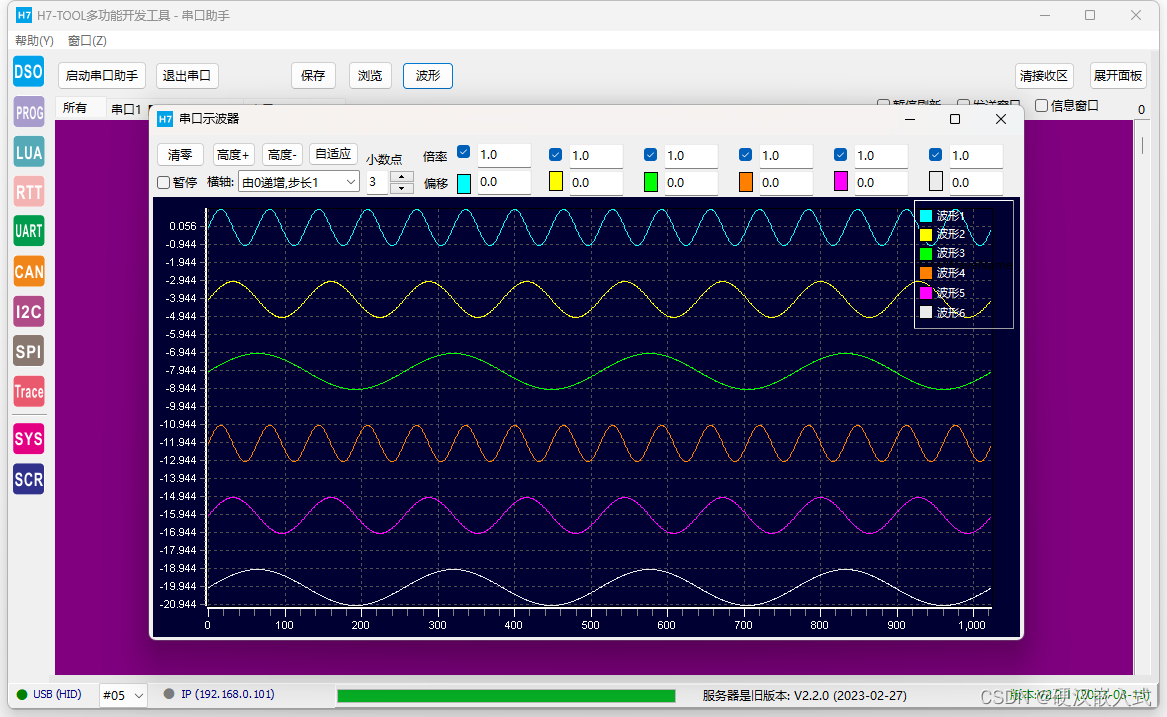
Task: Increase decimal places with the up arrow
Action: coord(402,176)
